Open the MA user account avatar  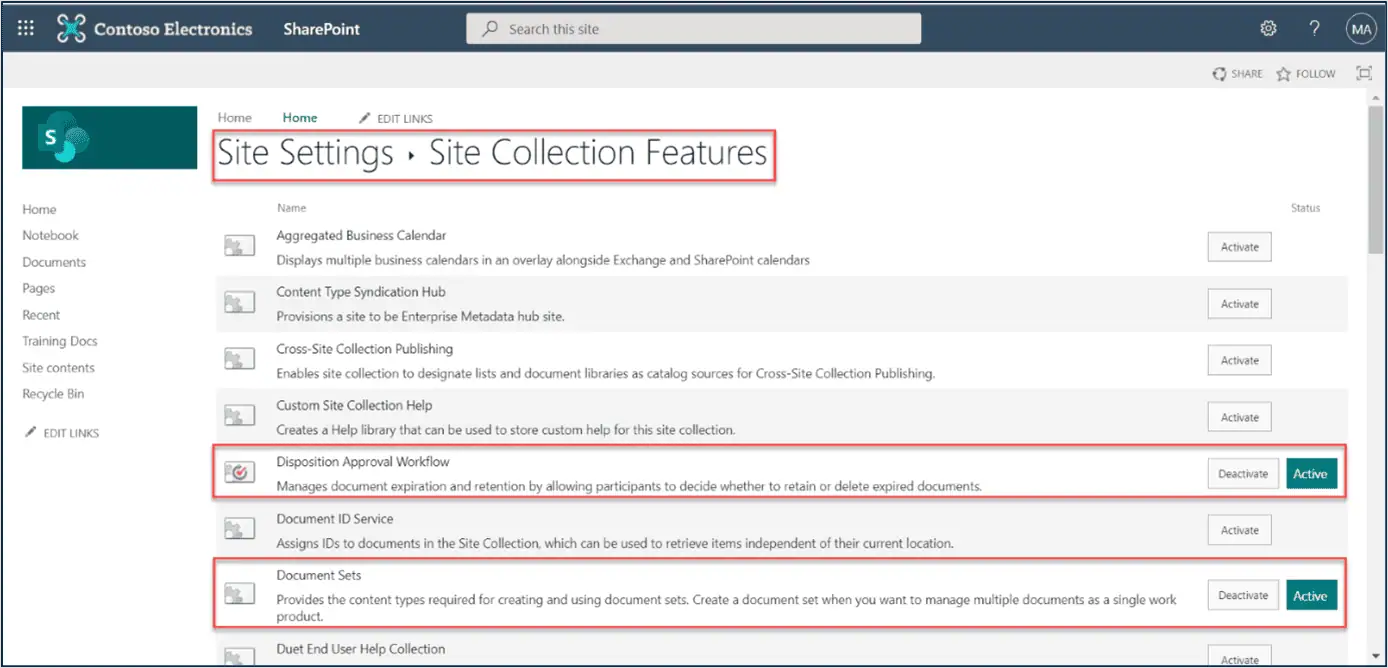tap(1361, 29)
